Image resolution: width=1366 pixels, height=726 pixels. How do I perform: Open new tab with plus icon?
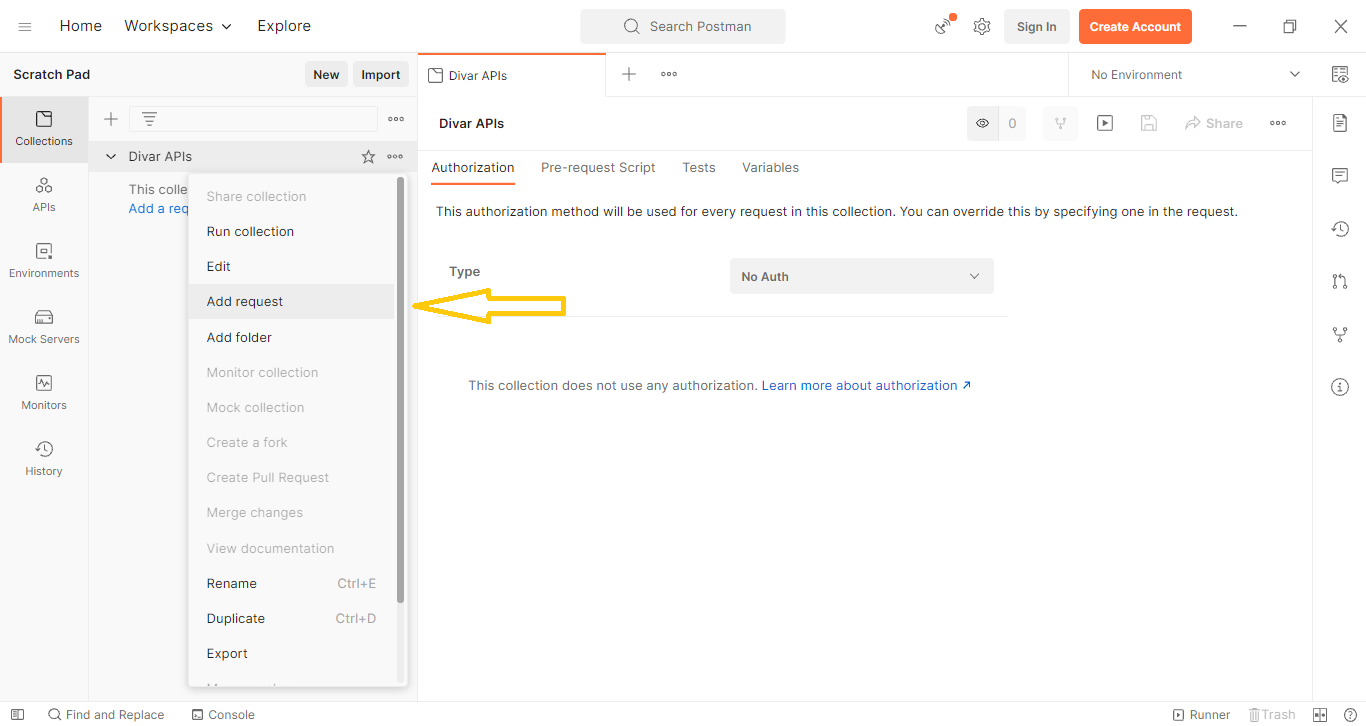click(629, 74)
